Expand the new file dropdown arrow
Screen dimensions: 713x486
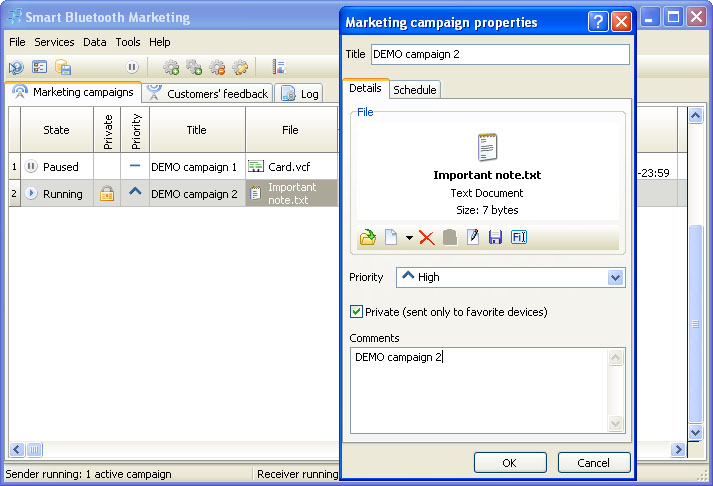[409, 238]
